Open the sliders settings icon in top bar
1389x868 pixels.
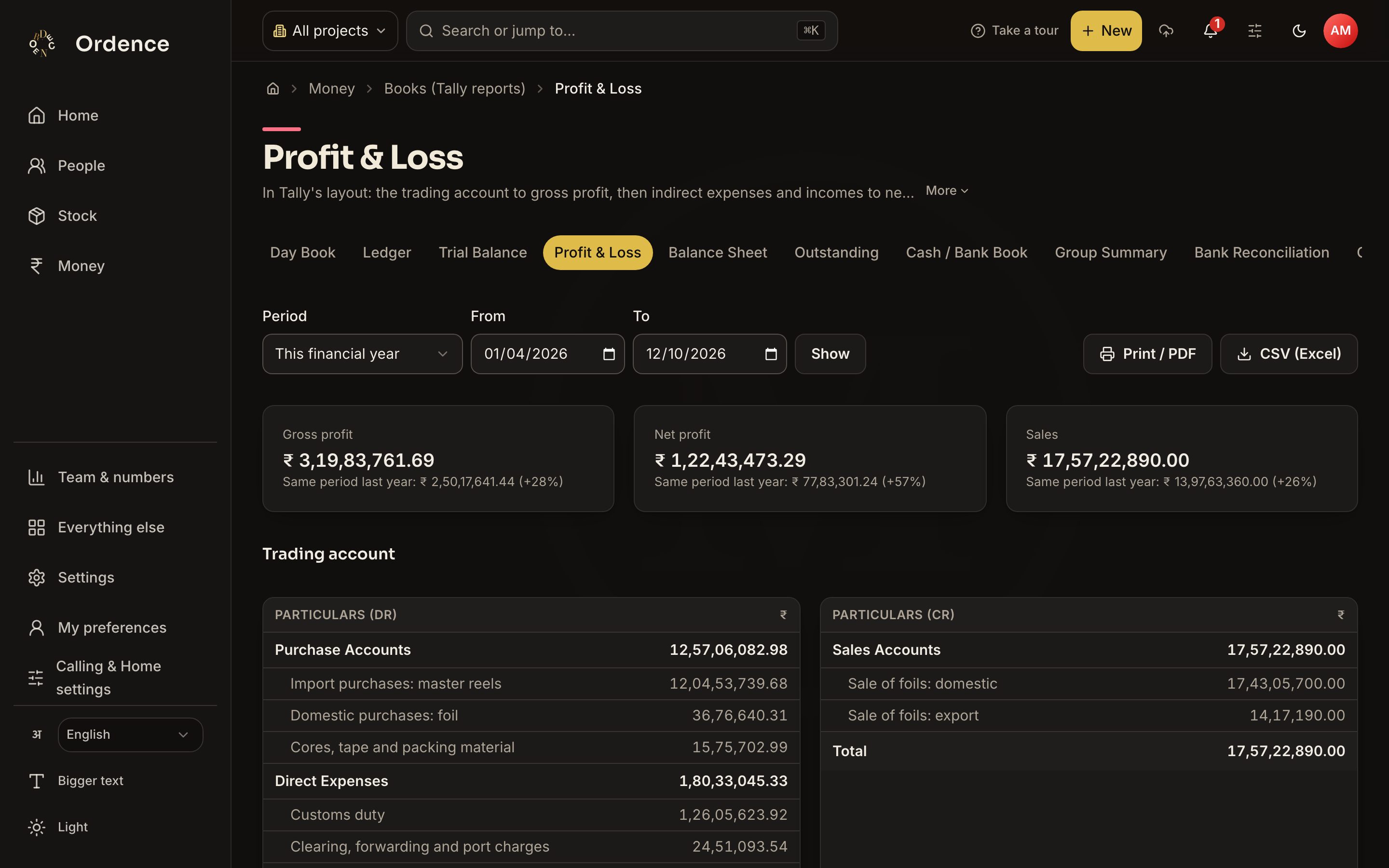(x=1255, y=31)
